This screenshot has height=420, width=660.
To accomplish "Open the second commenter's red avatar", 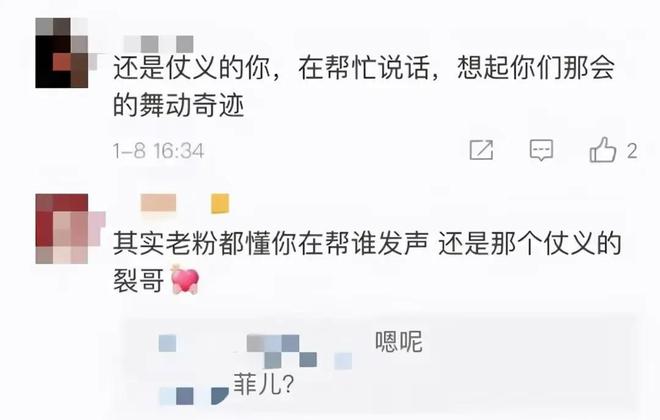I will (62, 229).
